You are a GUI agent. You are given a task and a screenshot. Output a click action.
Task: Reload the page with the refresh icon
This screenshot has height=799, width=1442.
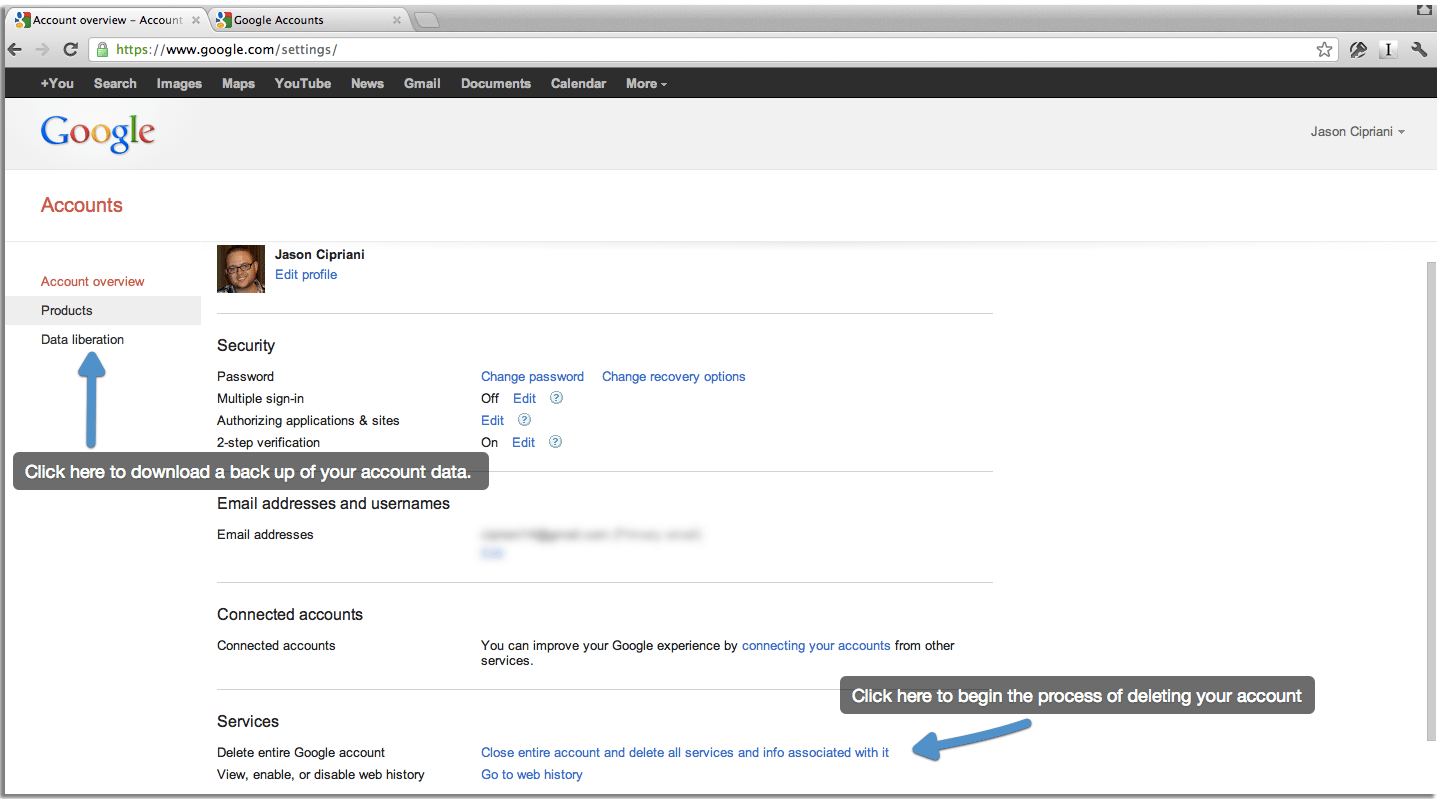click(x=70, y=49)
